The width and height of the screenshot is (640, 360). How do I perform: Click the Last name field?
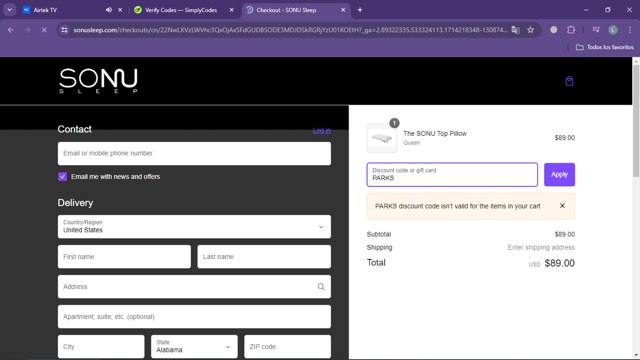pos(264,257)
